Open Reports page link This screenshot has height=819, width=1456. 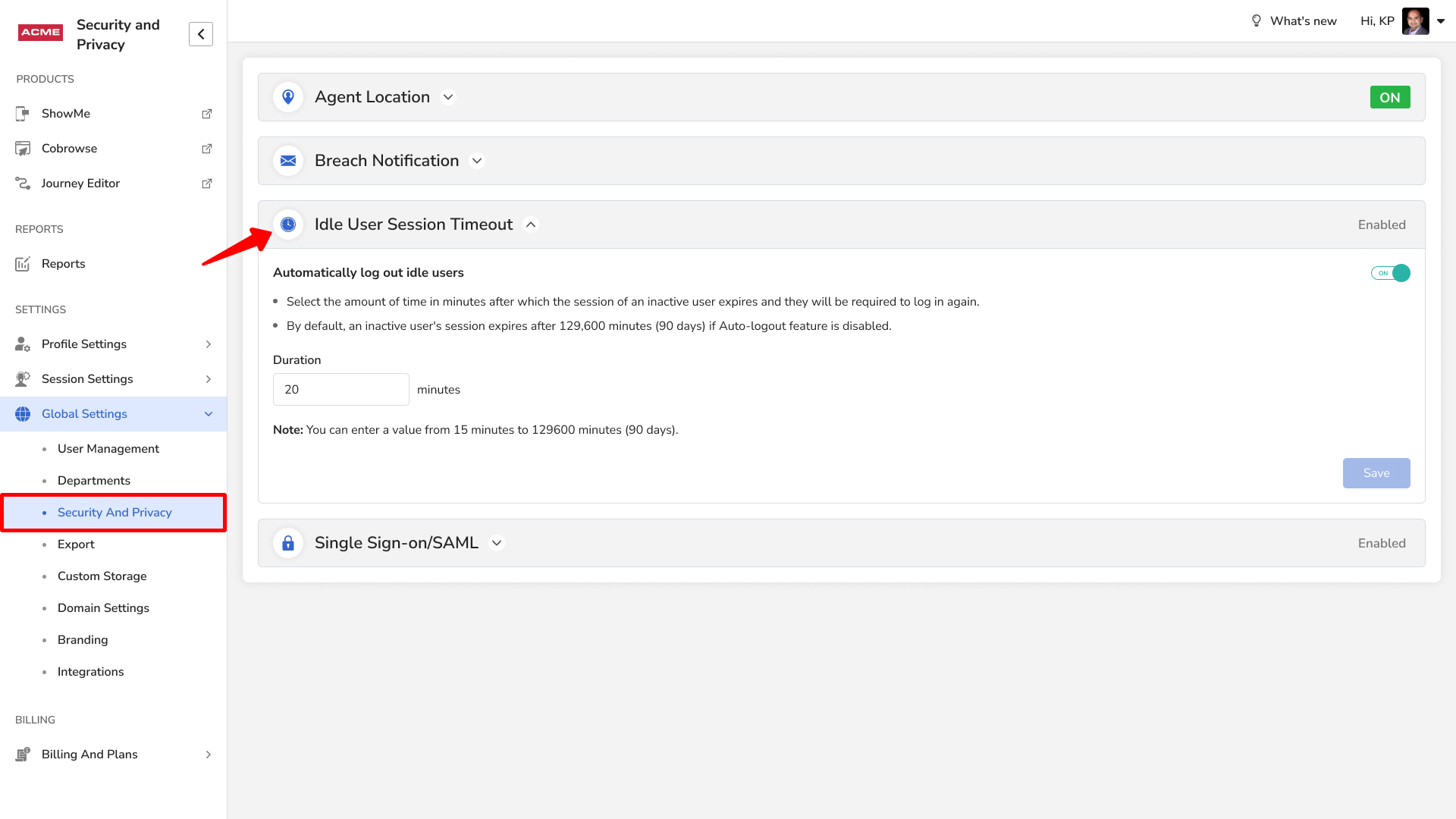(x=63, y=264)
